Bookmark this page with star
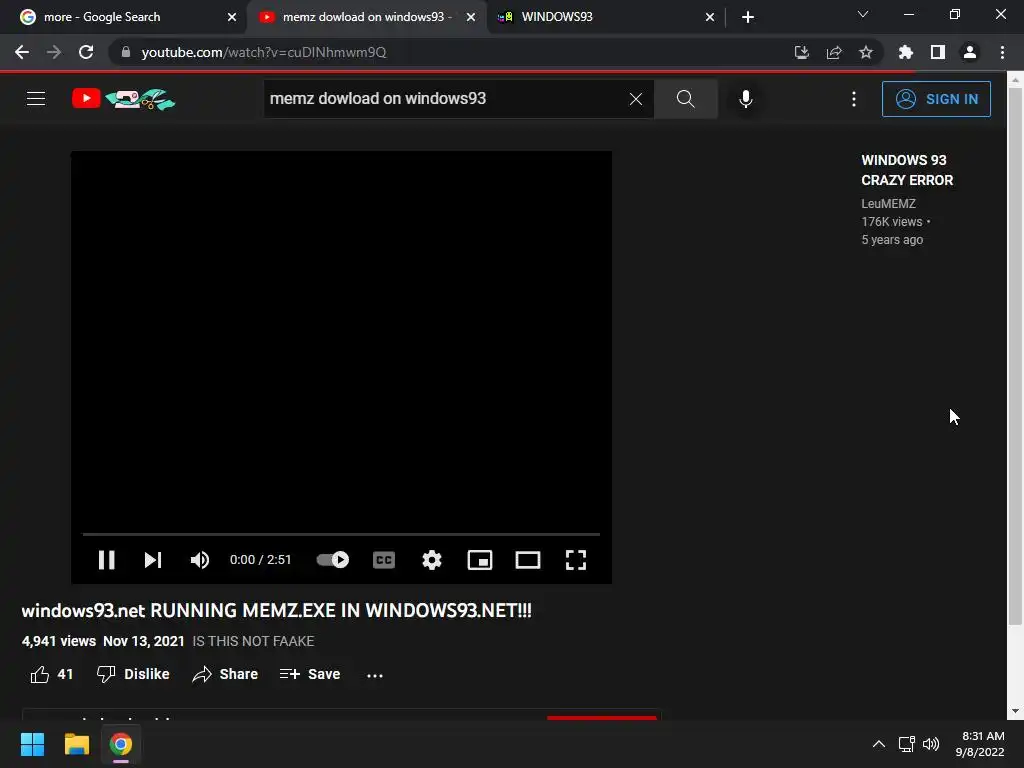 866,52
